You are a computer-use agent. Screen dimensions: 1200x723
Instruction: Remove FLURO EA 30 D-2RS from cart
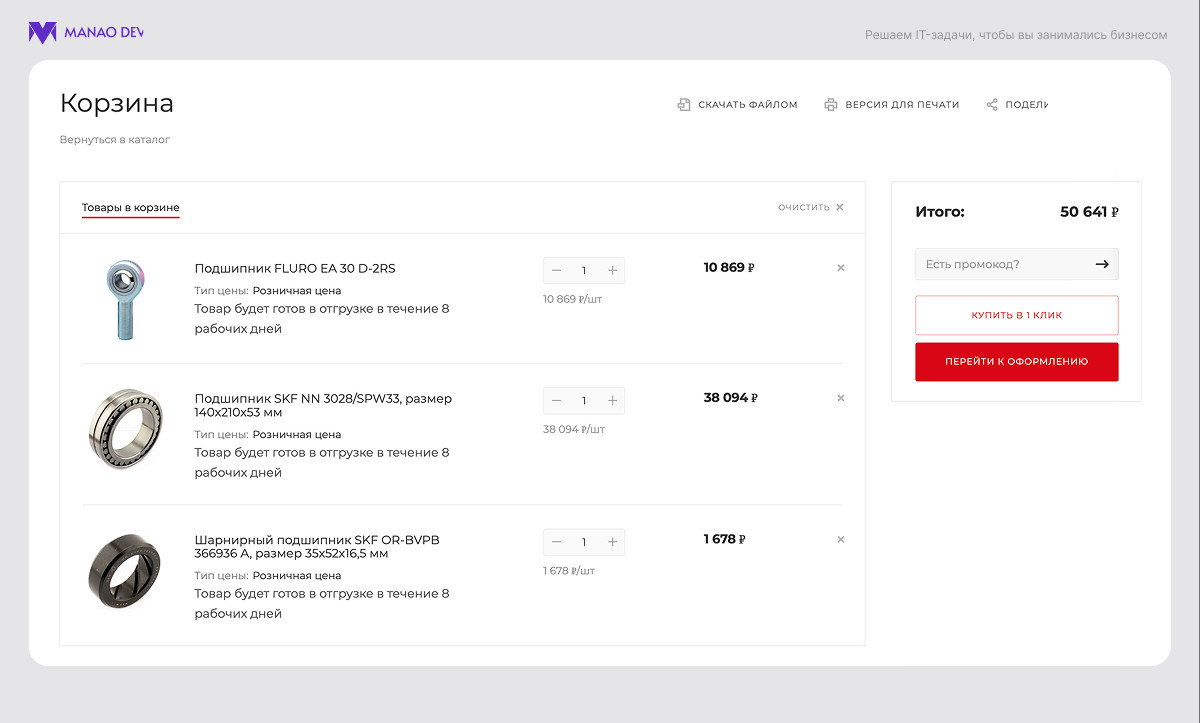click(x=841, y=268)
